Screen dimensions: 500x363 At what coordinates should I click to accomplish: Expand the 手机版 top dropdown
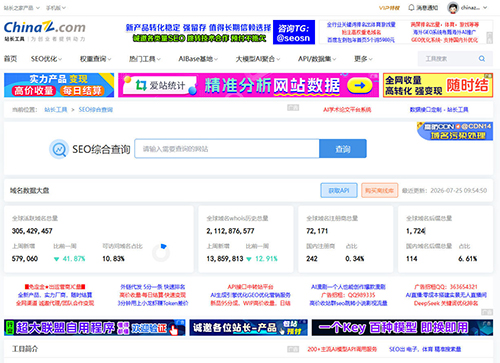[56, 8]
